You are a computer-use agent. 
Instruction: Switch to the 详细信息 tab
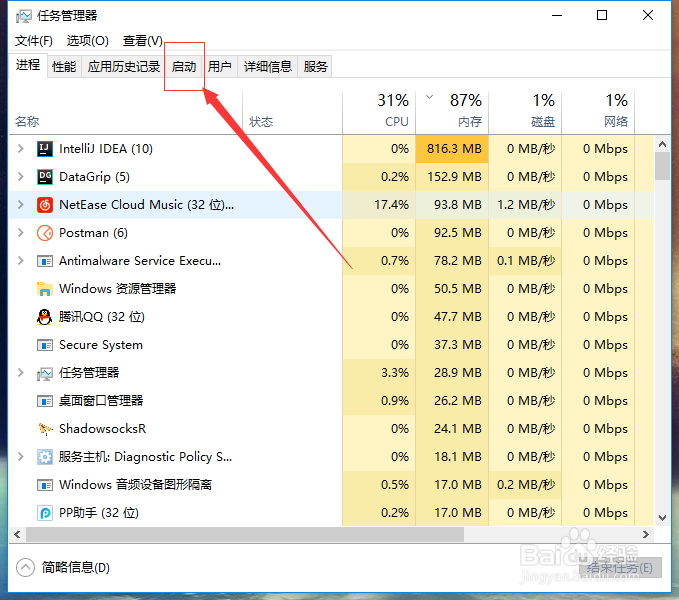[268, 67]
